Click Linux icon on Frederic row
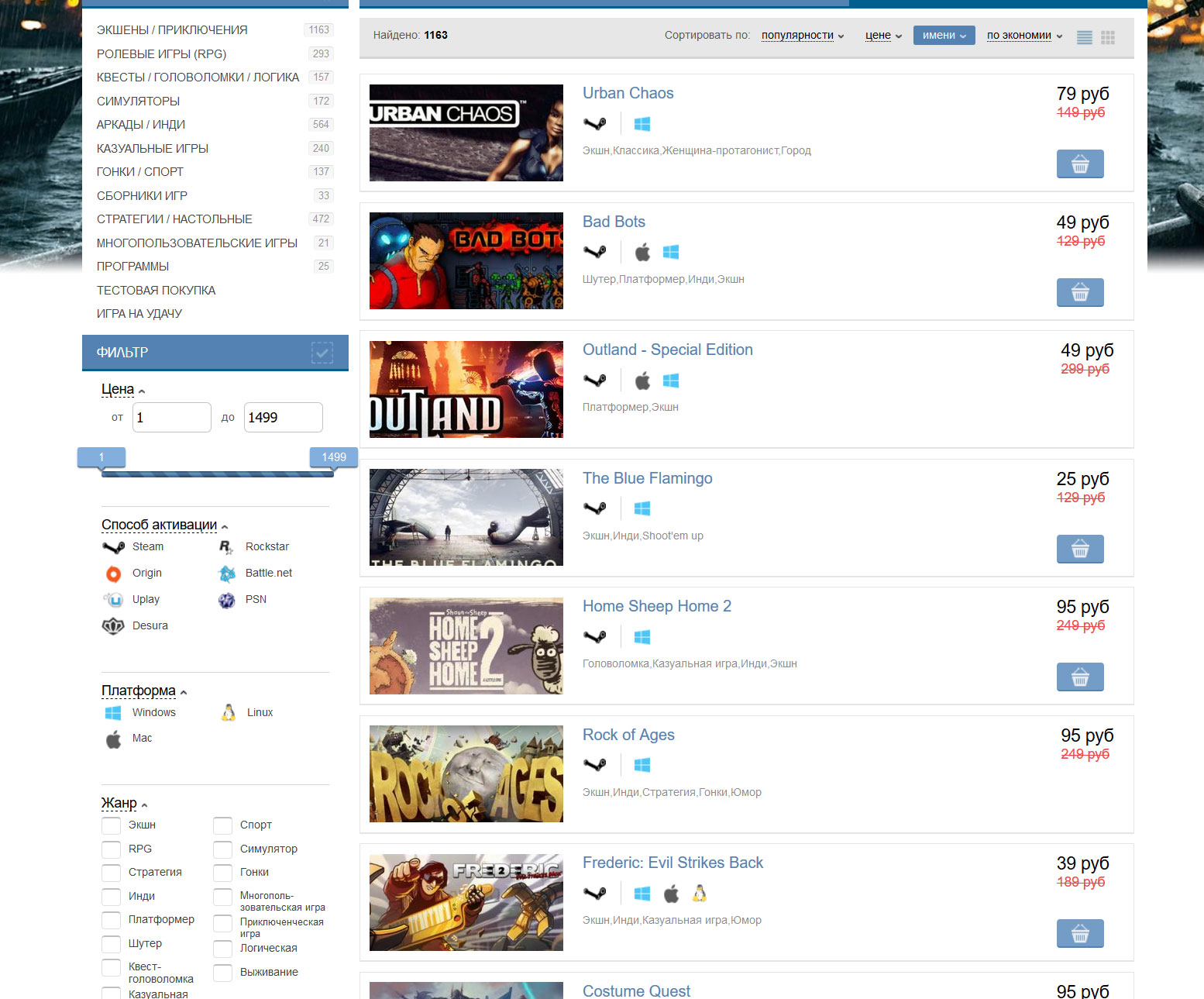 coord(700,894)
